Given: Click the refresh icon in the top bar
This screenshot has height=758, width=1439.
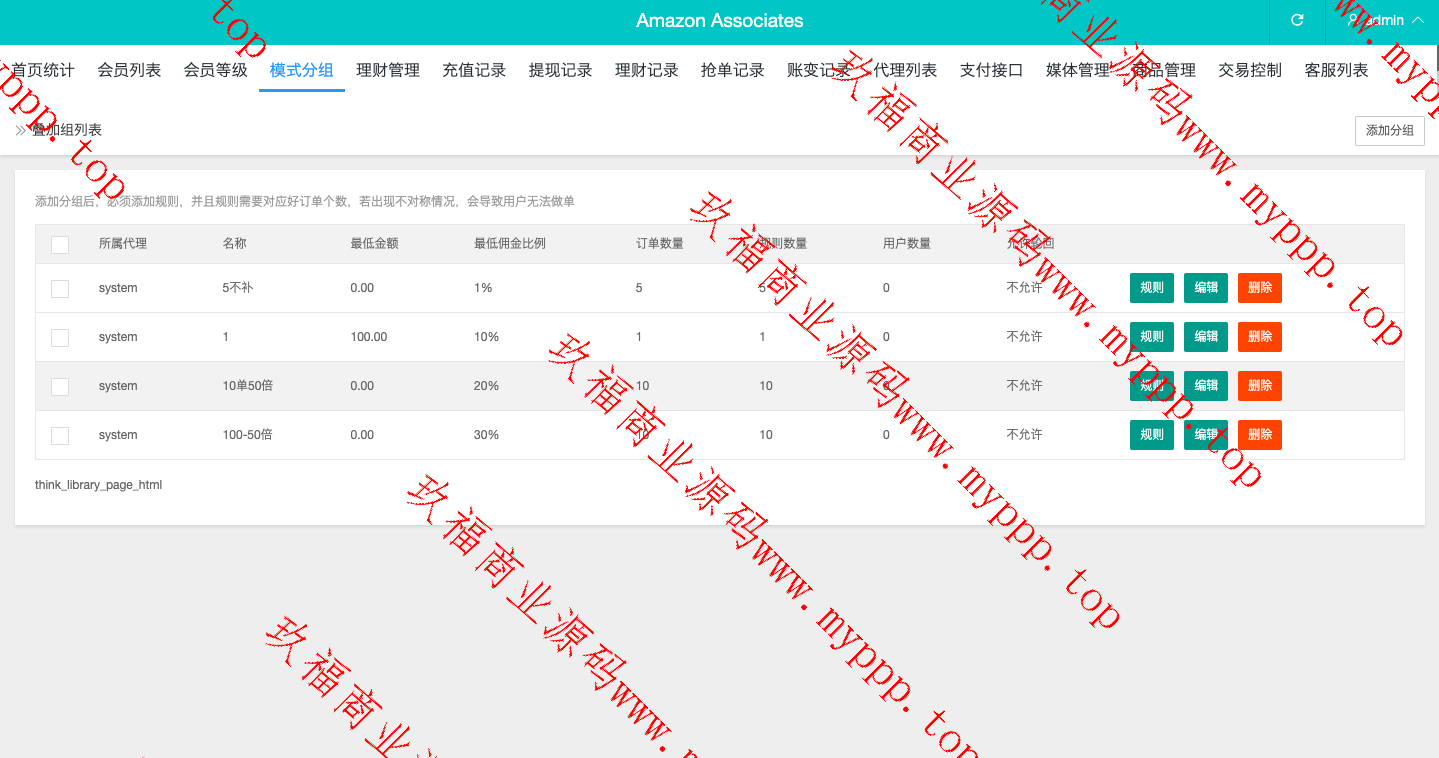Looking at the screenshot, I should (1297, 20).
